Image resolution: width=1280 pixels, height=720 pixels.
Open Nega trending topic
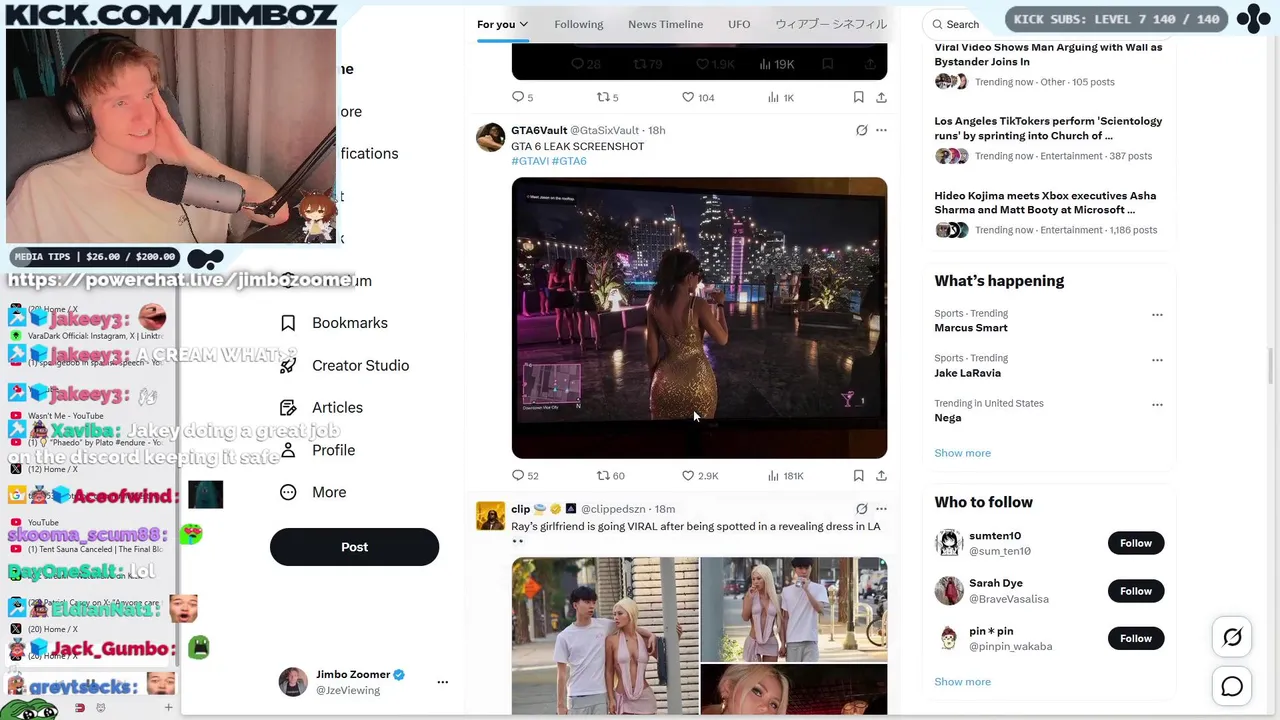click(947, 418)
